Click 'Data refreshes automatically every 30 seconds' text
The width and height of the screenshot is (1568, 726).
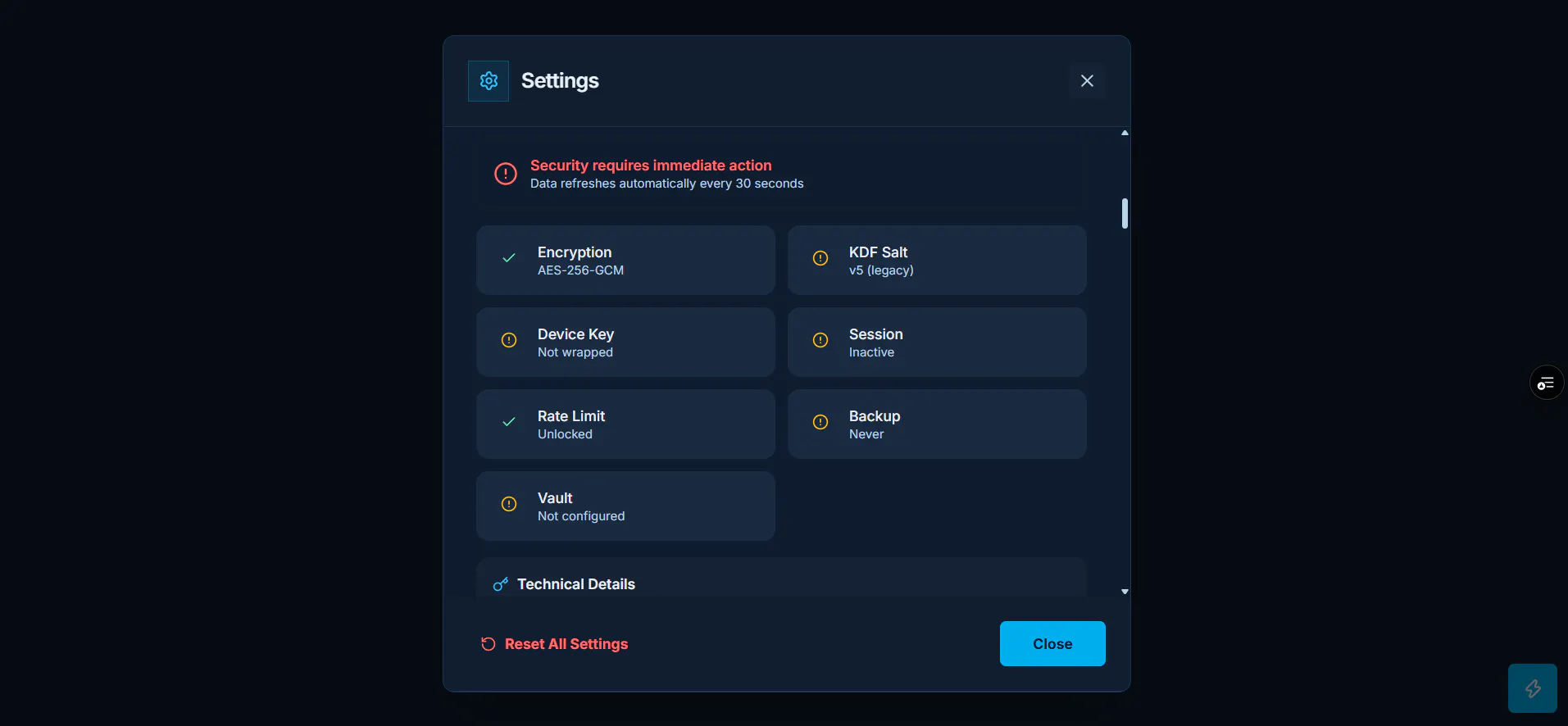666,184
